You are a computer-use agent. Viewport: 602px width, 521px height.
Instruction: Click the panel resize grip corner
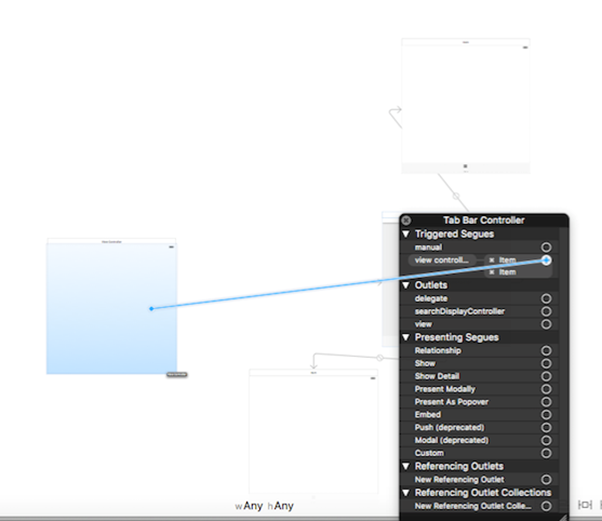point(562,517)
